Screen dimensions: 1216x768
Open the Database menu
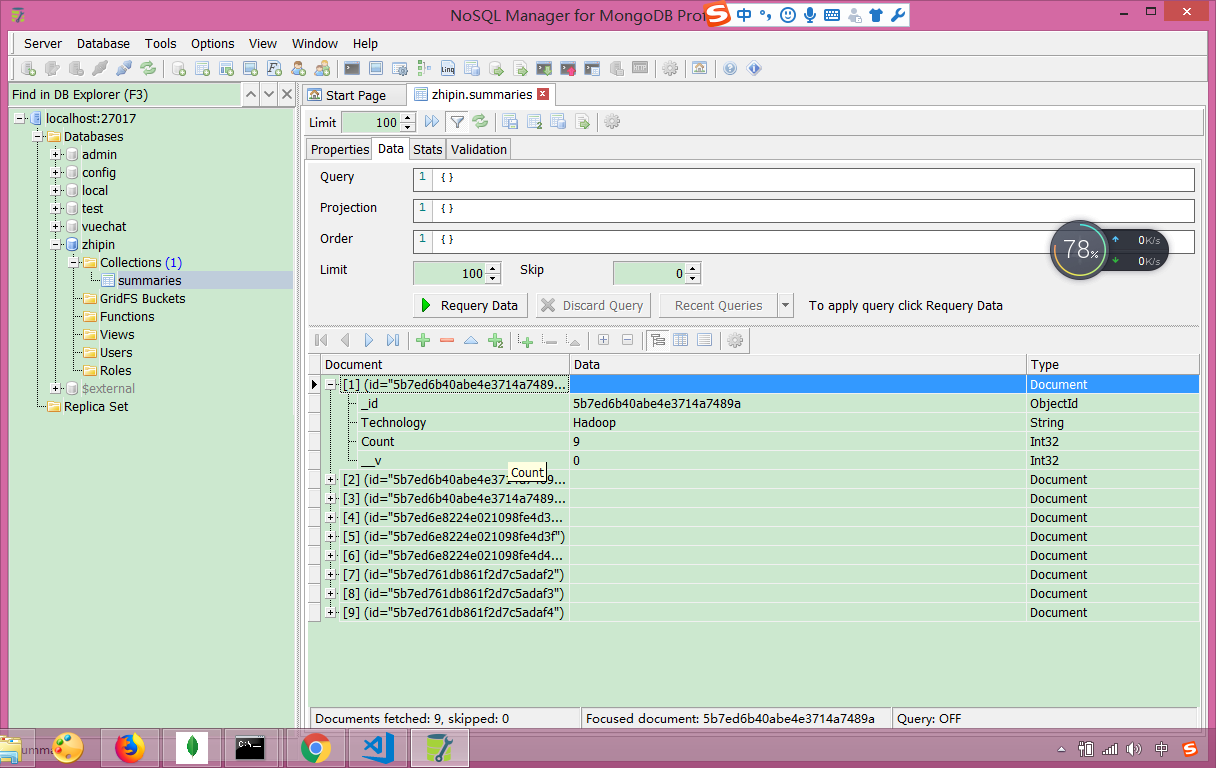(103, 43)
